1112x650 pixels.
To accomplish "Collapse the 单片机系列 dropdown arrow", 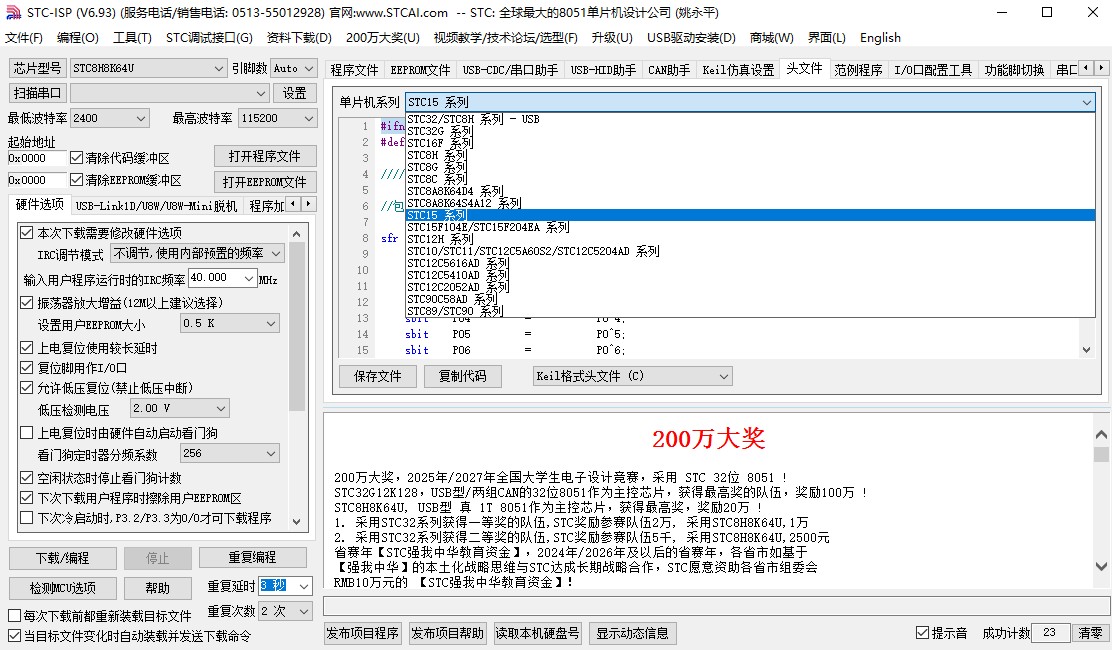I will [x=1086, y=102].
